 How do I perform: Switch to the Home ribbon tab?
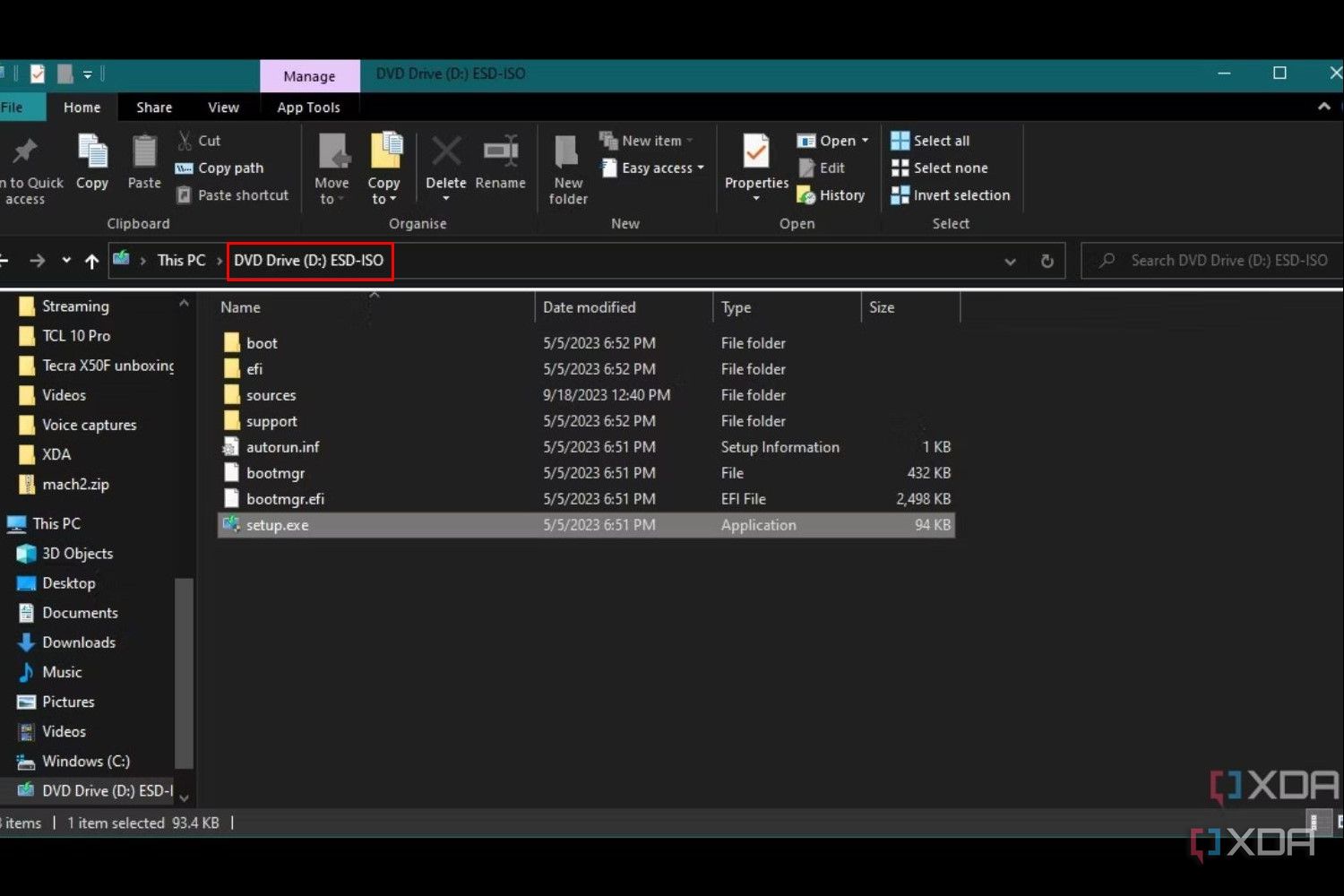click(x=82, y=107)
